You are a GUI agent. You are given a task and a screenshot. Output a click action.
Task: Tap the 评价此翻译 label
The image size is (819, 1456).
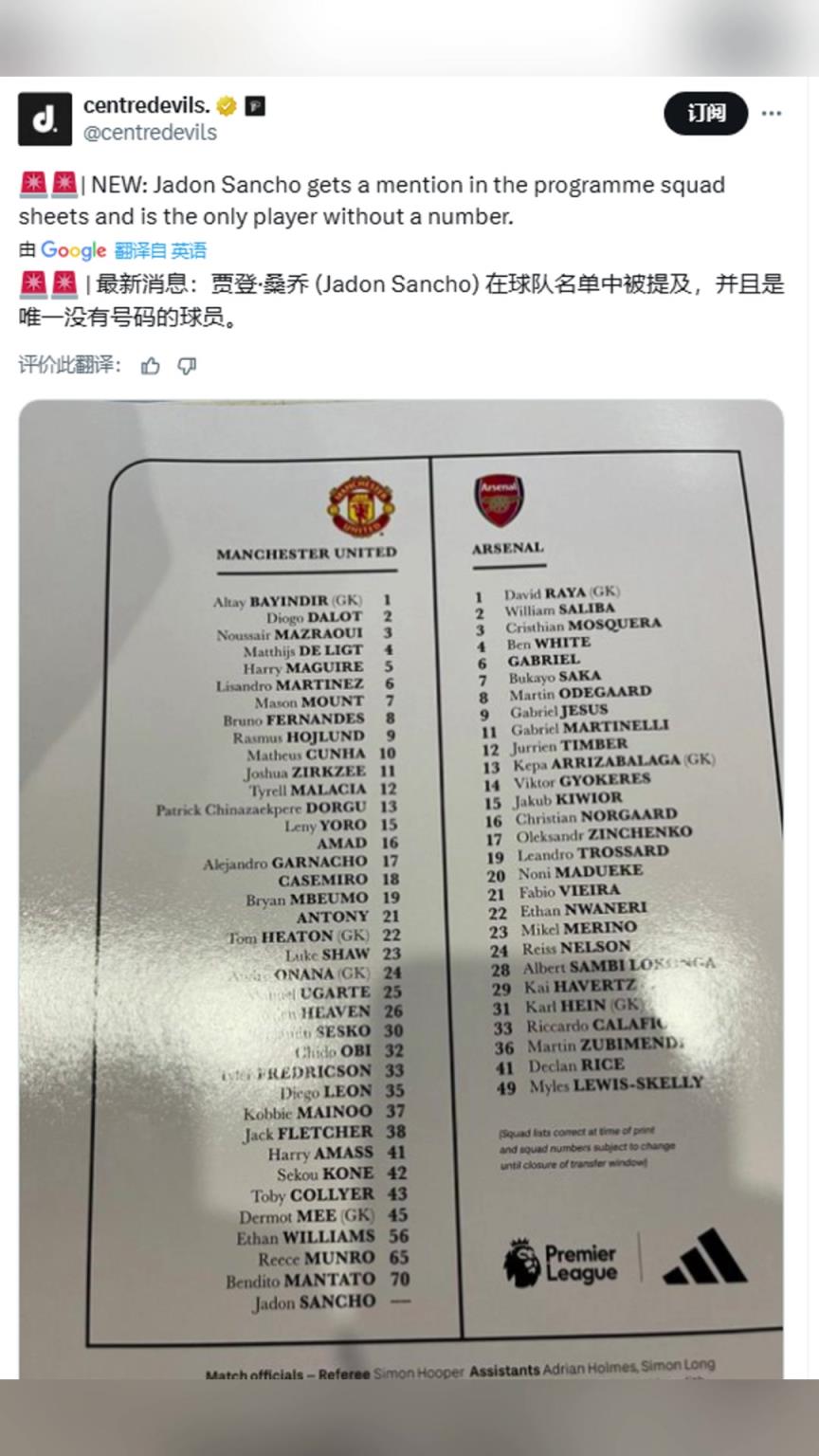coord(70,365)
